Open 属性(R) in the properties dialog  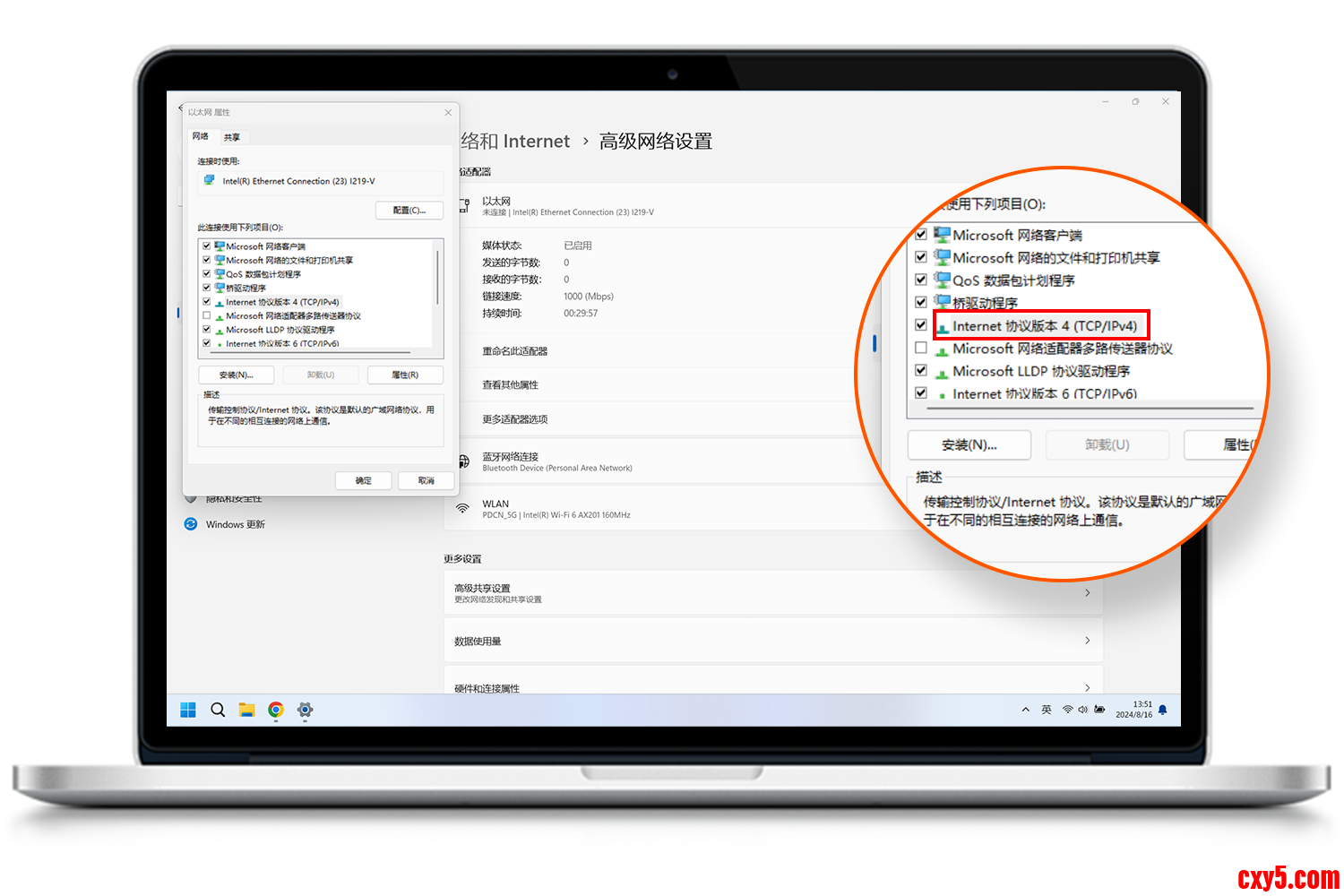pyautogui.click(x=405, y=375)
